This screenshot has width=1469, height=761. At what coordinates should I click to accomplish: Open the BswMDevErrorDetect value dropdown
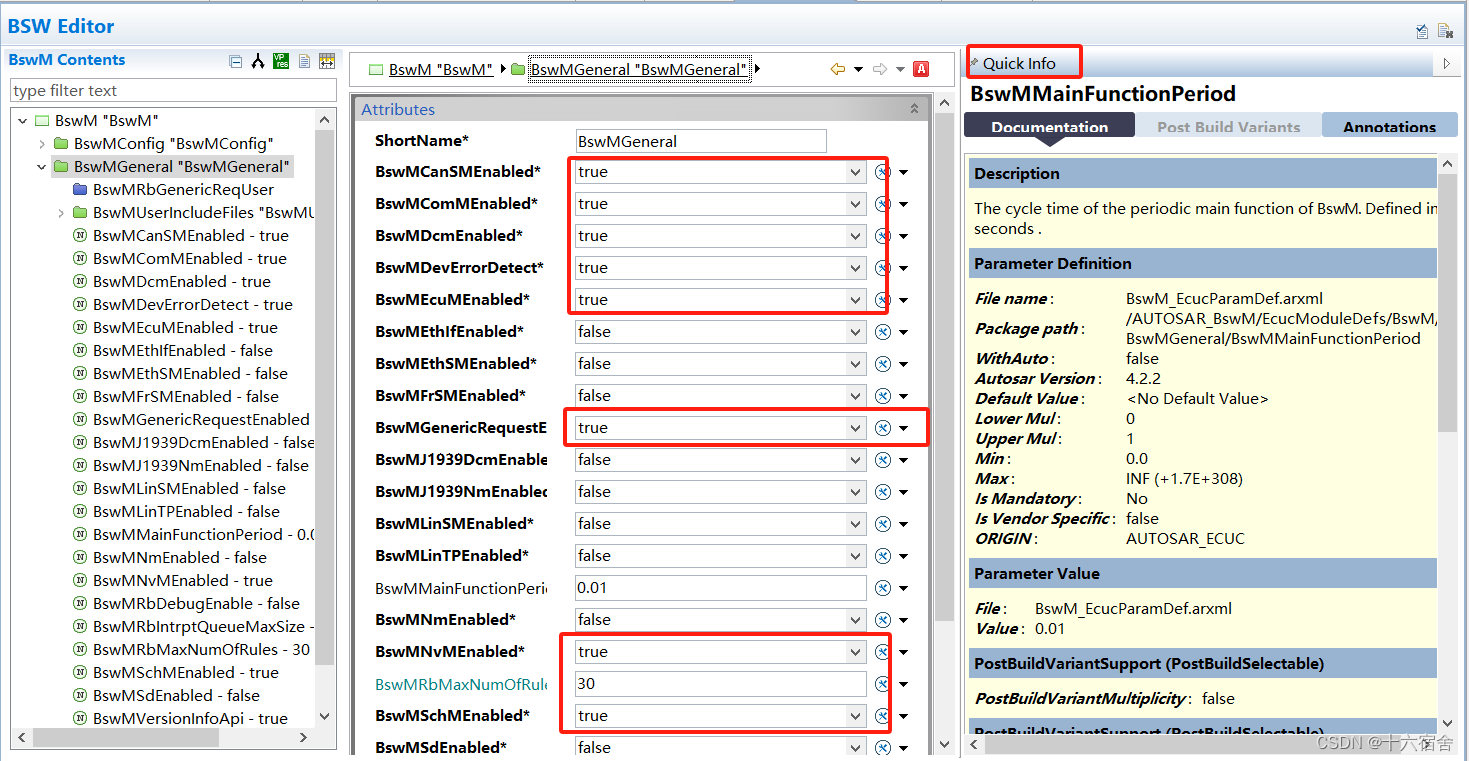855,268
